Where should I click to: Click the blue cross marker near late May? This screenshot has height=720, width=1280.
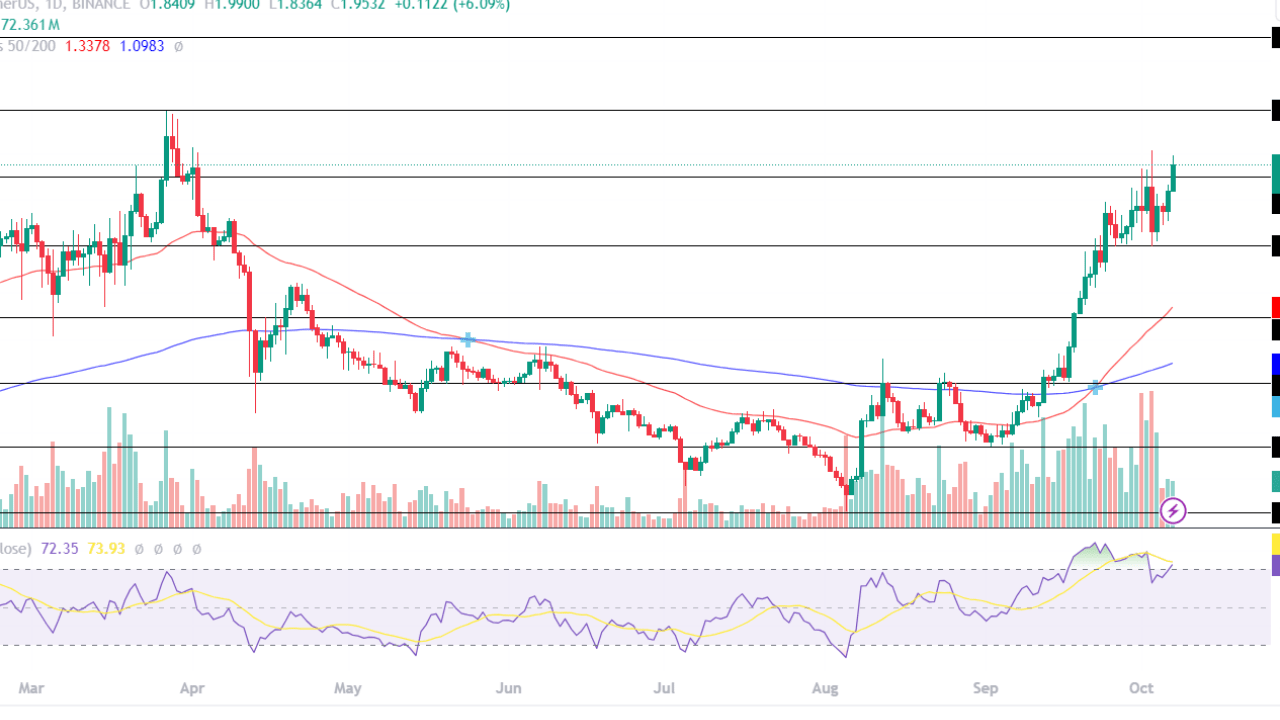(467, 341)
